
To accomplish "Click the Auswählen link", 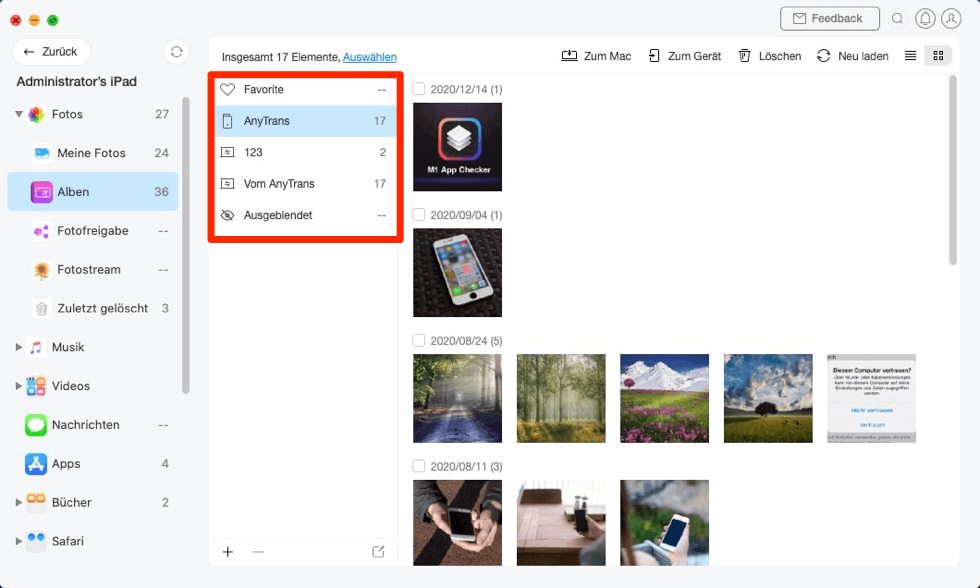I will coord(369,57).
